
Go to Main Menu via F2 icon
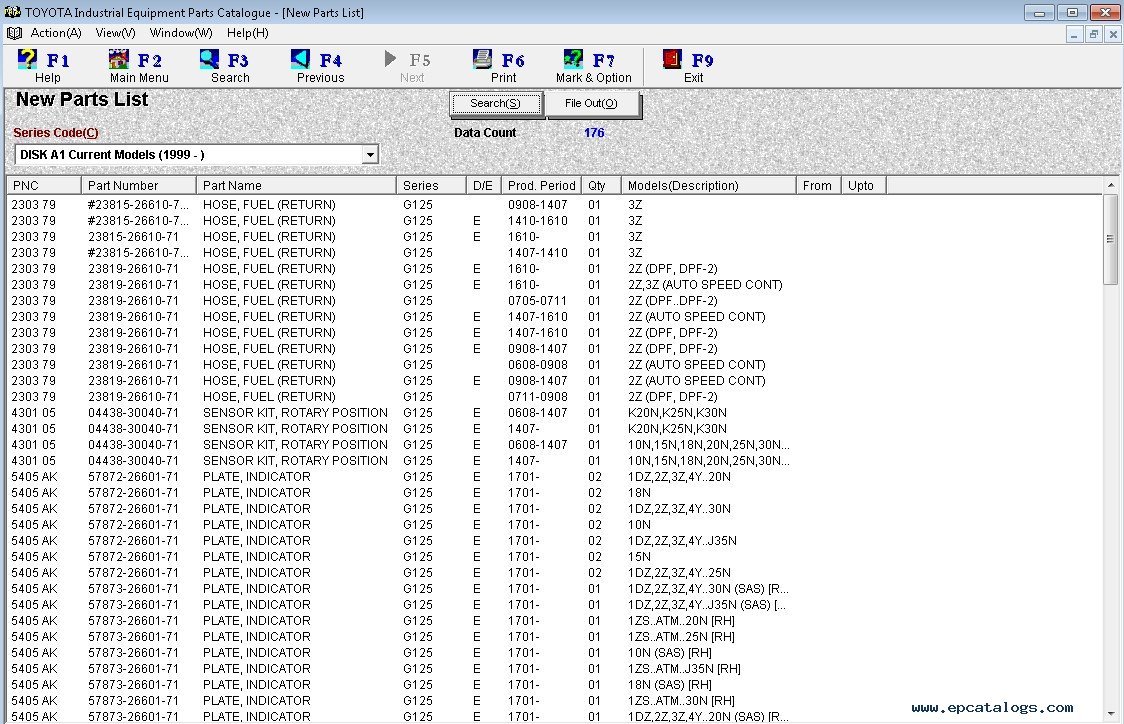(x=118, y=59)
